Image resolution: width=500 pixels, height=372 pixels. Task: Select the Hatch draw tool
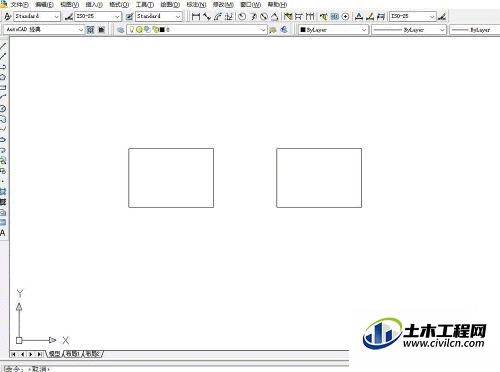tap(3, 192)
